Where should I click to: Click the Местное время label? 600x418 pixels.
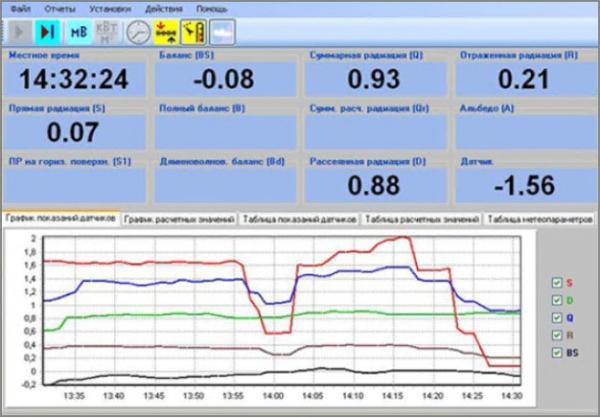coord(44,56)
